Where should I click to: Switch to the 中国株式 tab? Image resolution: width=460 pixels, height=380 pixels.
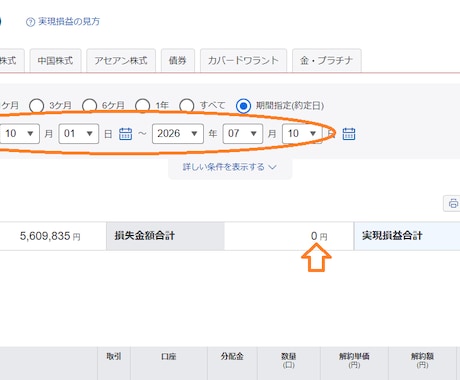click(x=55, y=61)
